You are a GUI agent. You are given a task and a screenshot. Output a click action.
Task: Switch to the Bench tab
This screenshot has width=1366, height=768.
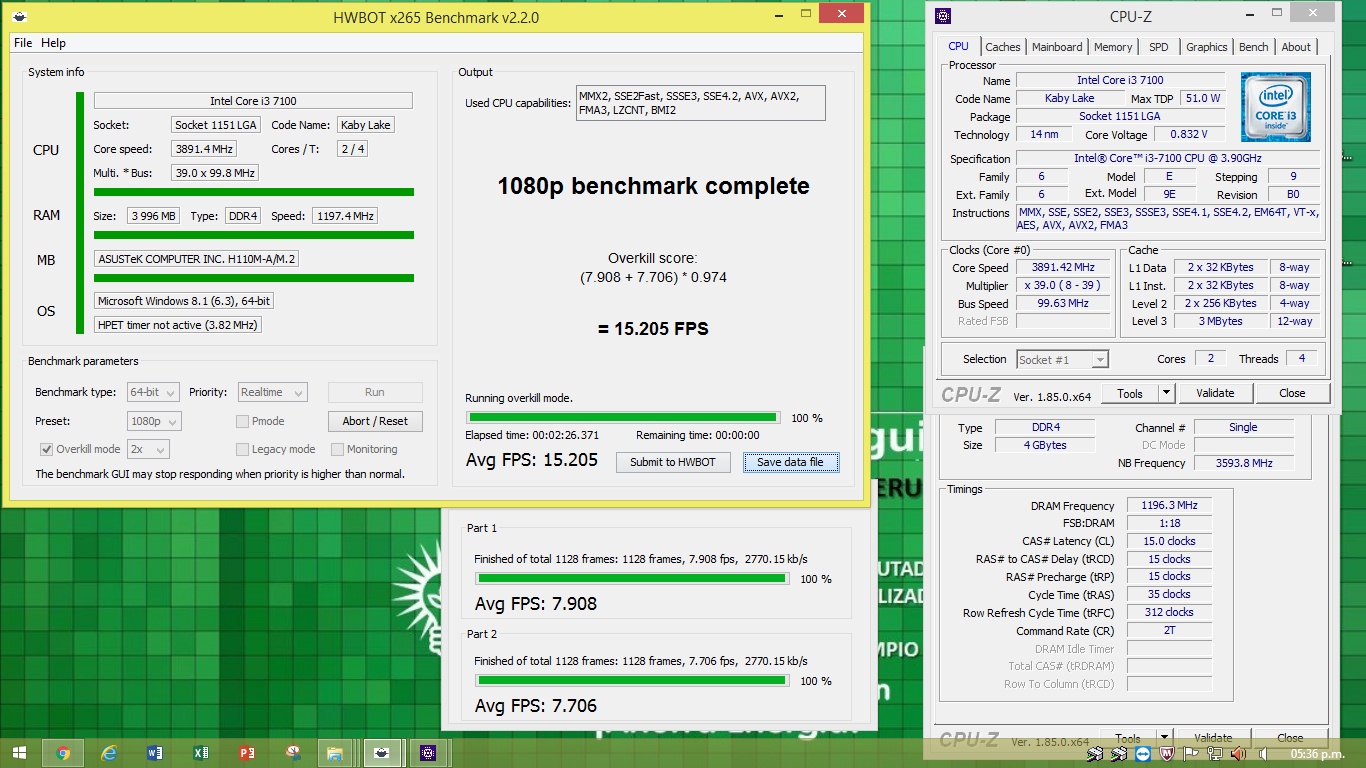click(1254, 47)
